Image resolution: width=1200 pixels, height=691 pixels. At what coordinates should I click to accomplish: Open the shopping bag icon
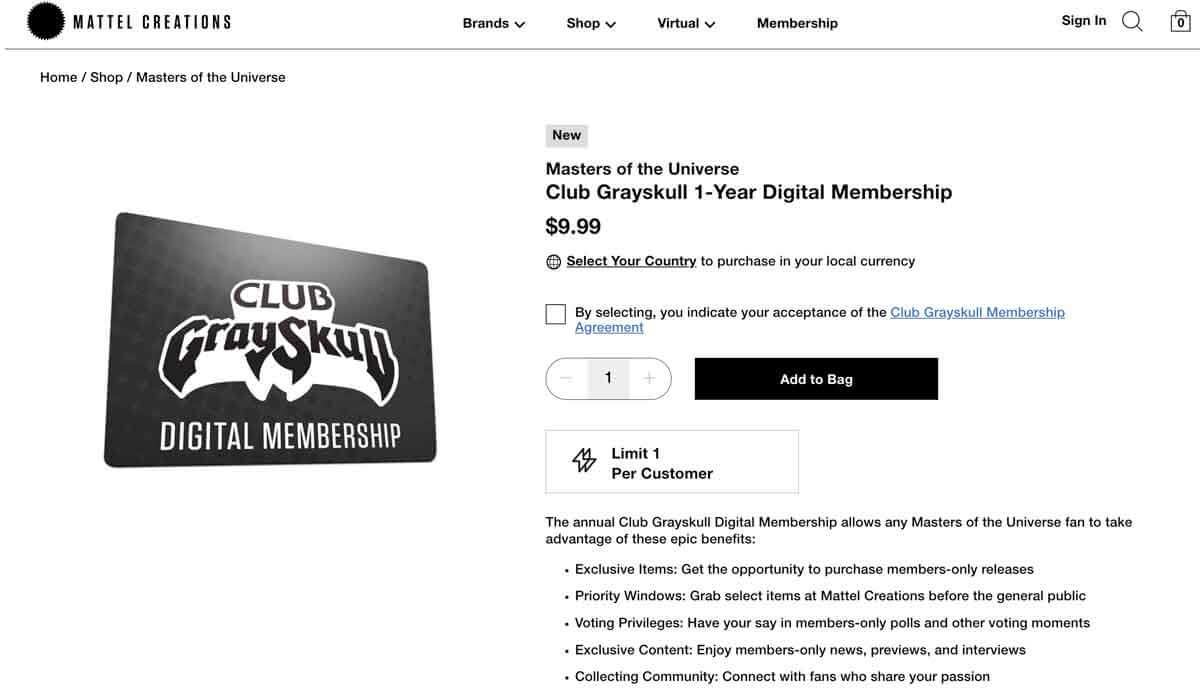[1180, 21]
